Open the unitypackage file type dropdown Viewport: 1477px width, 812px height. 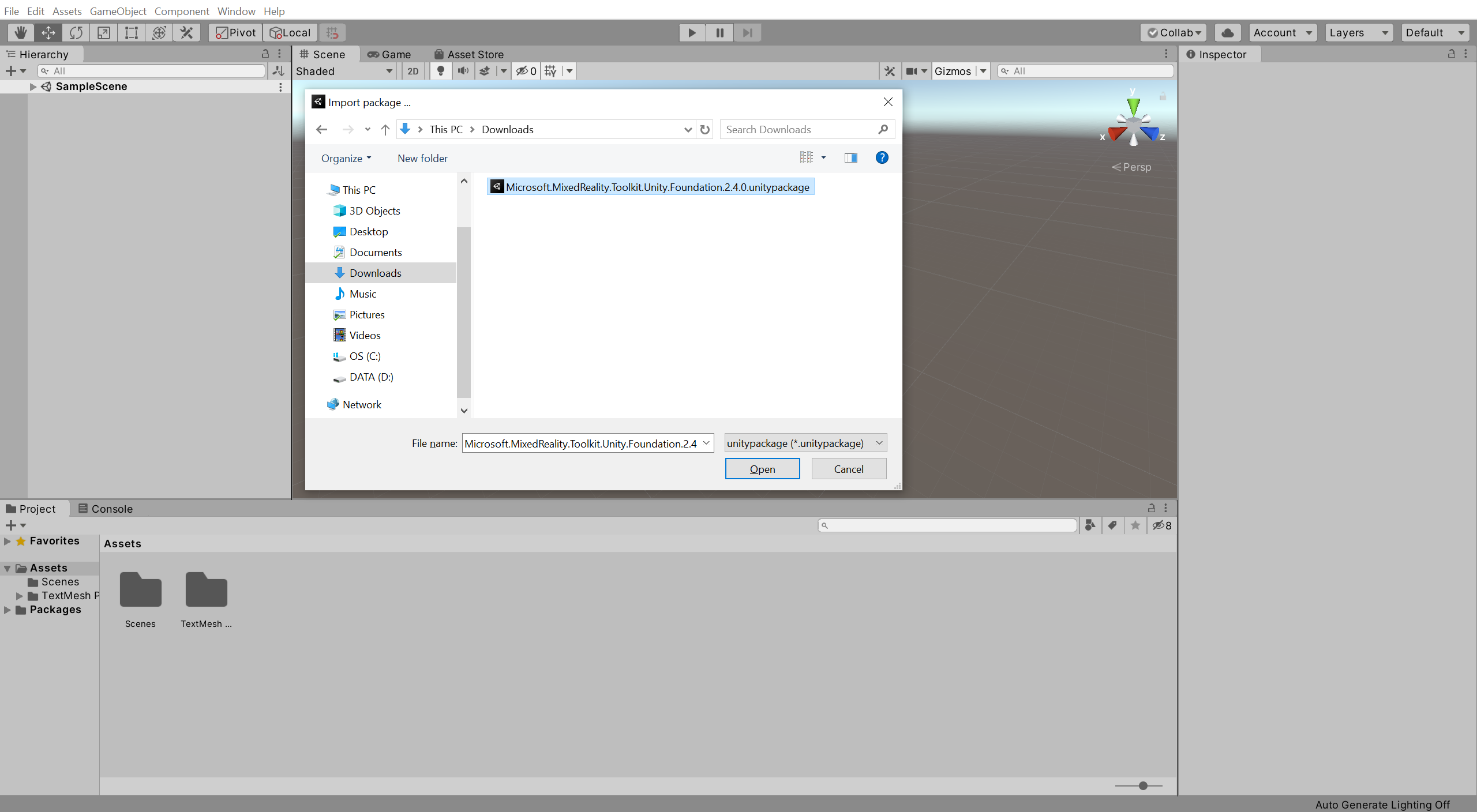805,443
